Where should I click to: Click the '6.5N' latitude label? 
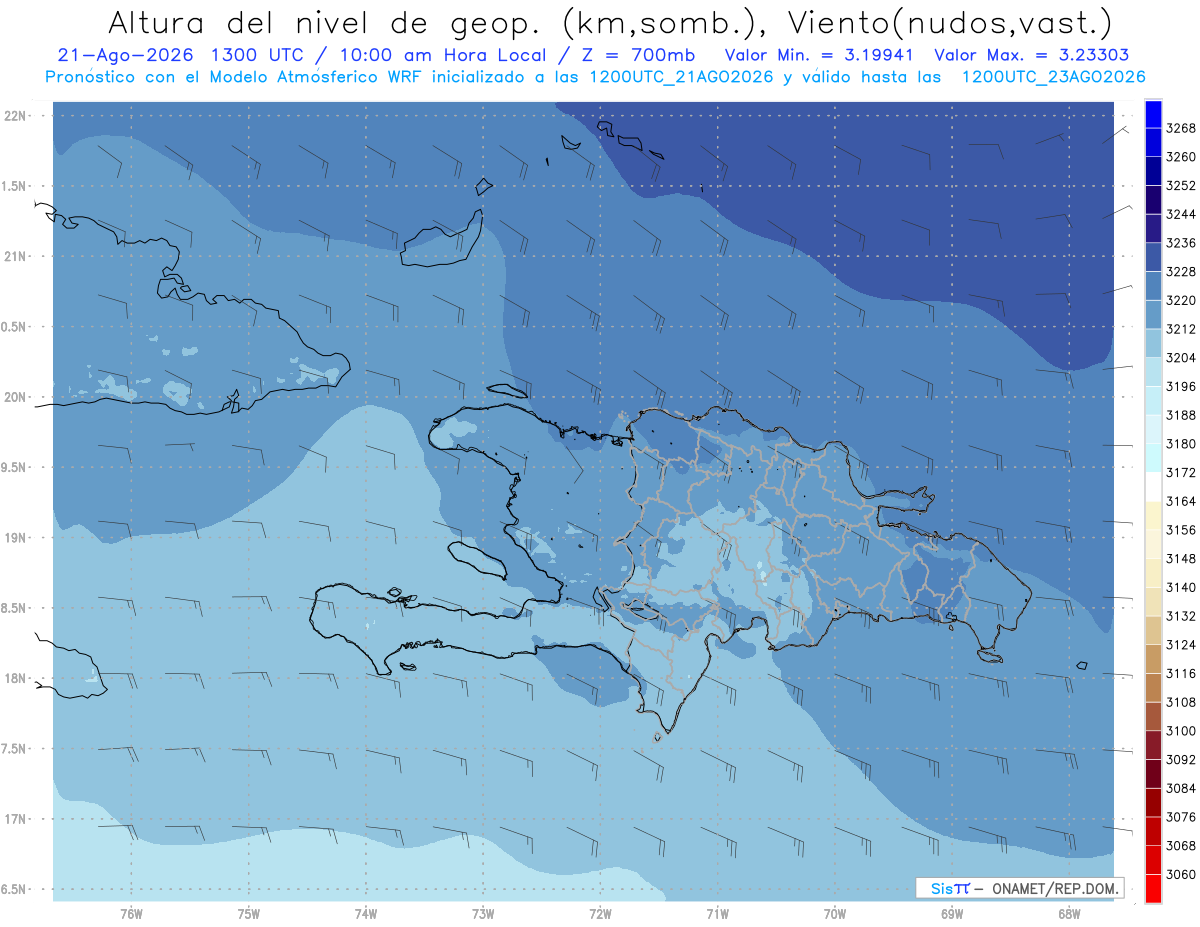(12, 889)
